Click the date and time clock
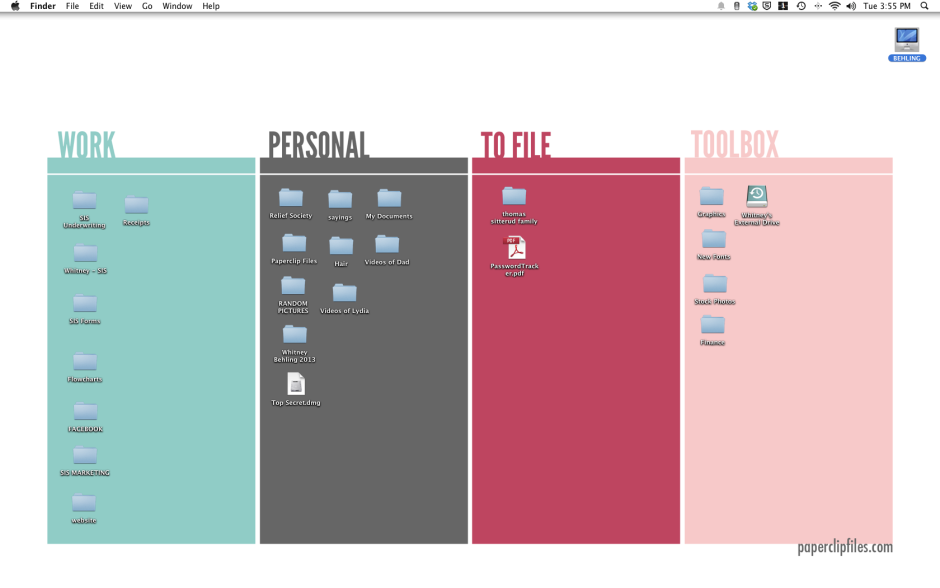This screenshot has width=940, height=588. (885, 6)
